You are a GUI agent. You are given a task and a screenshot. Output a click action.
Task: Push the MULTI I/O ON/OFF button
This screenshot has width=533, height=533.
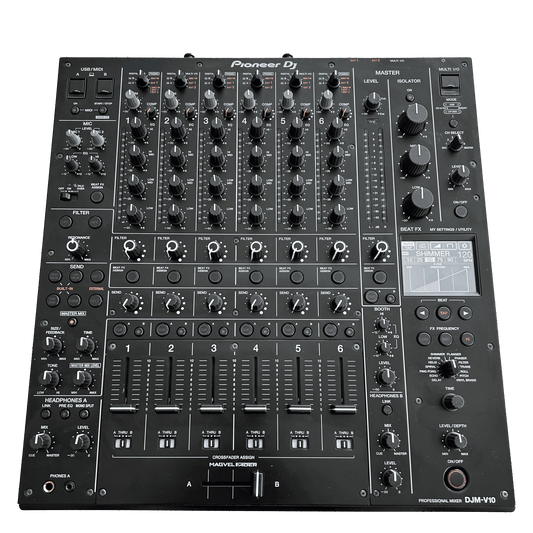461,211
